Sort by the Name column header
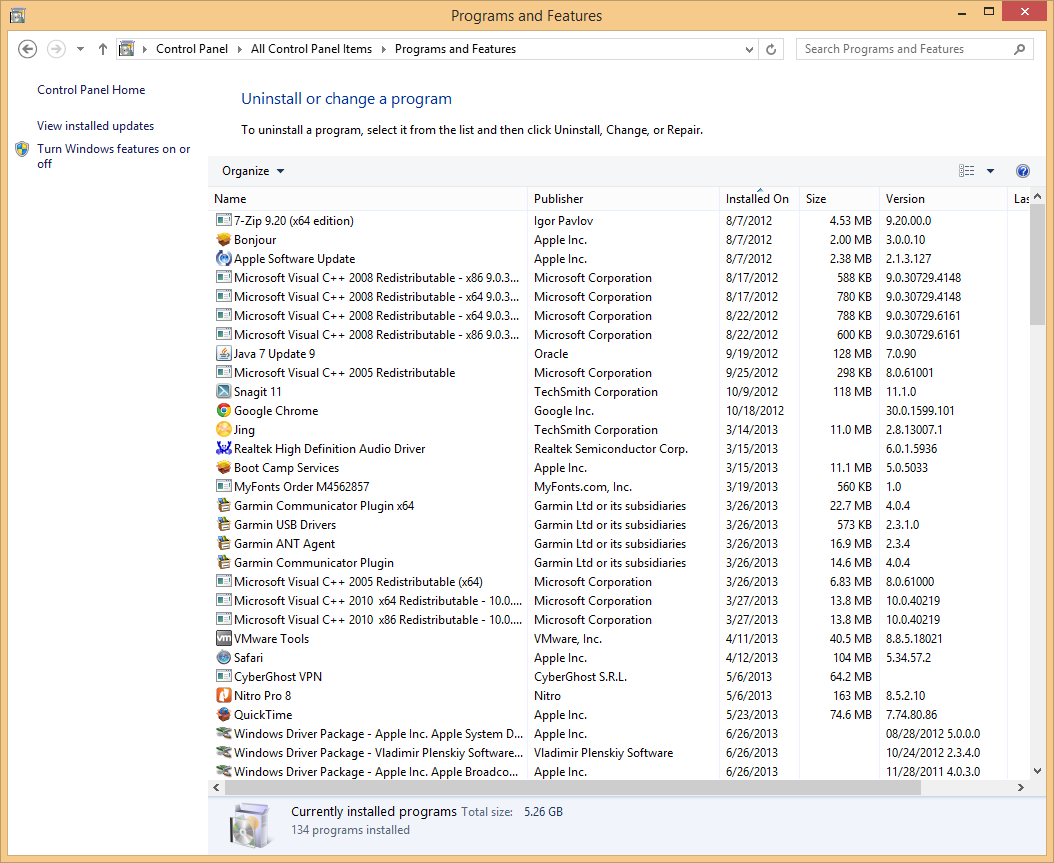The image size is (1054, 863). [368, 198]
